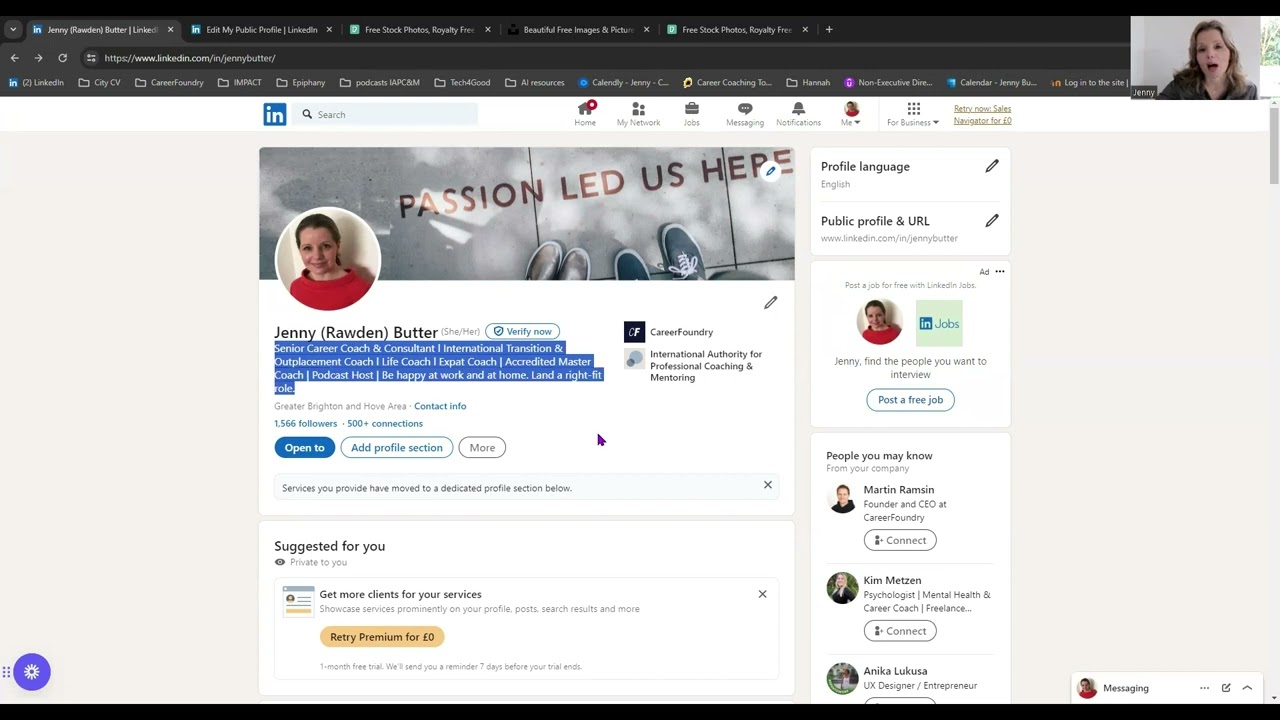The height and width of the screenshot is (720, 1280).
Task: Edit profile intro with pencil icon
Action: (x=770, y=302)
